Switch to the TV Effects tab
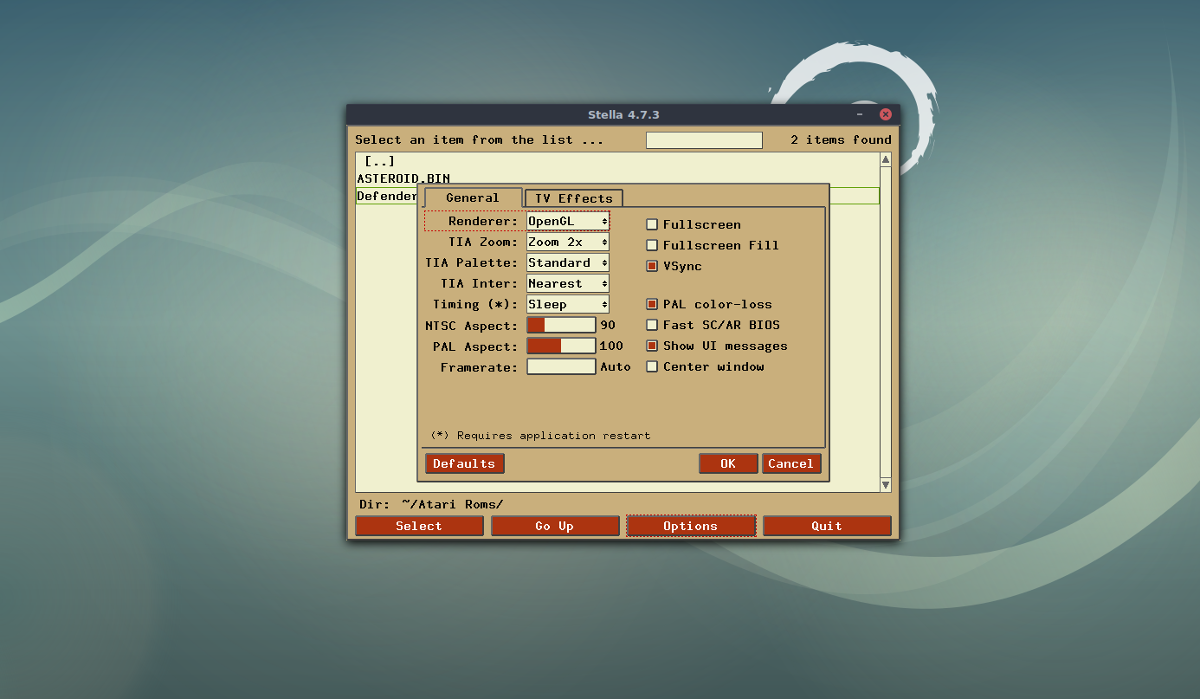The image size is (1200, 699). click(x=574, y=198)
